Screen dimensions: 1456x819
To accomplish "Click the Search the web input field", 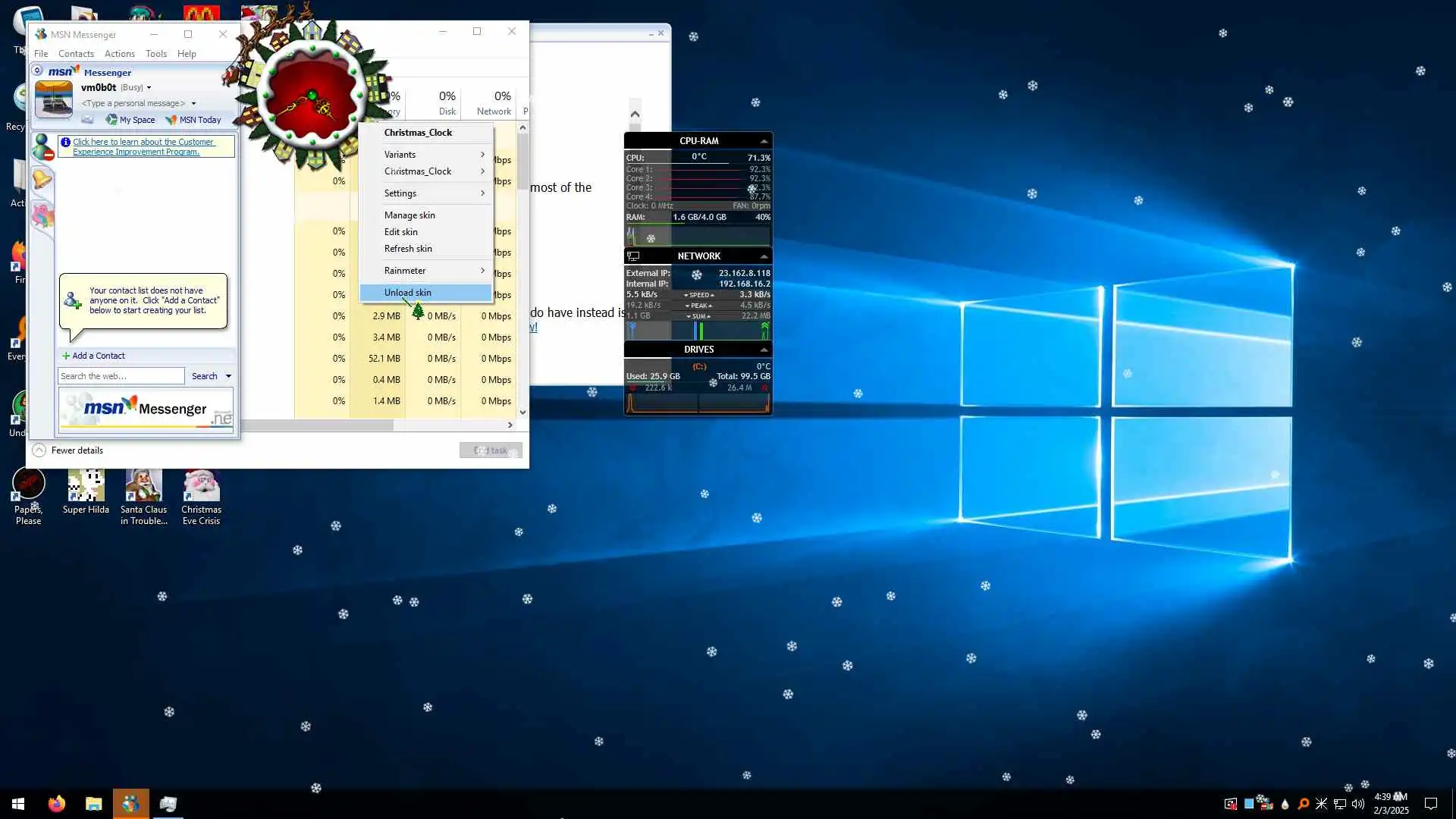I will (x=121, y=376).
